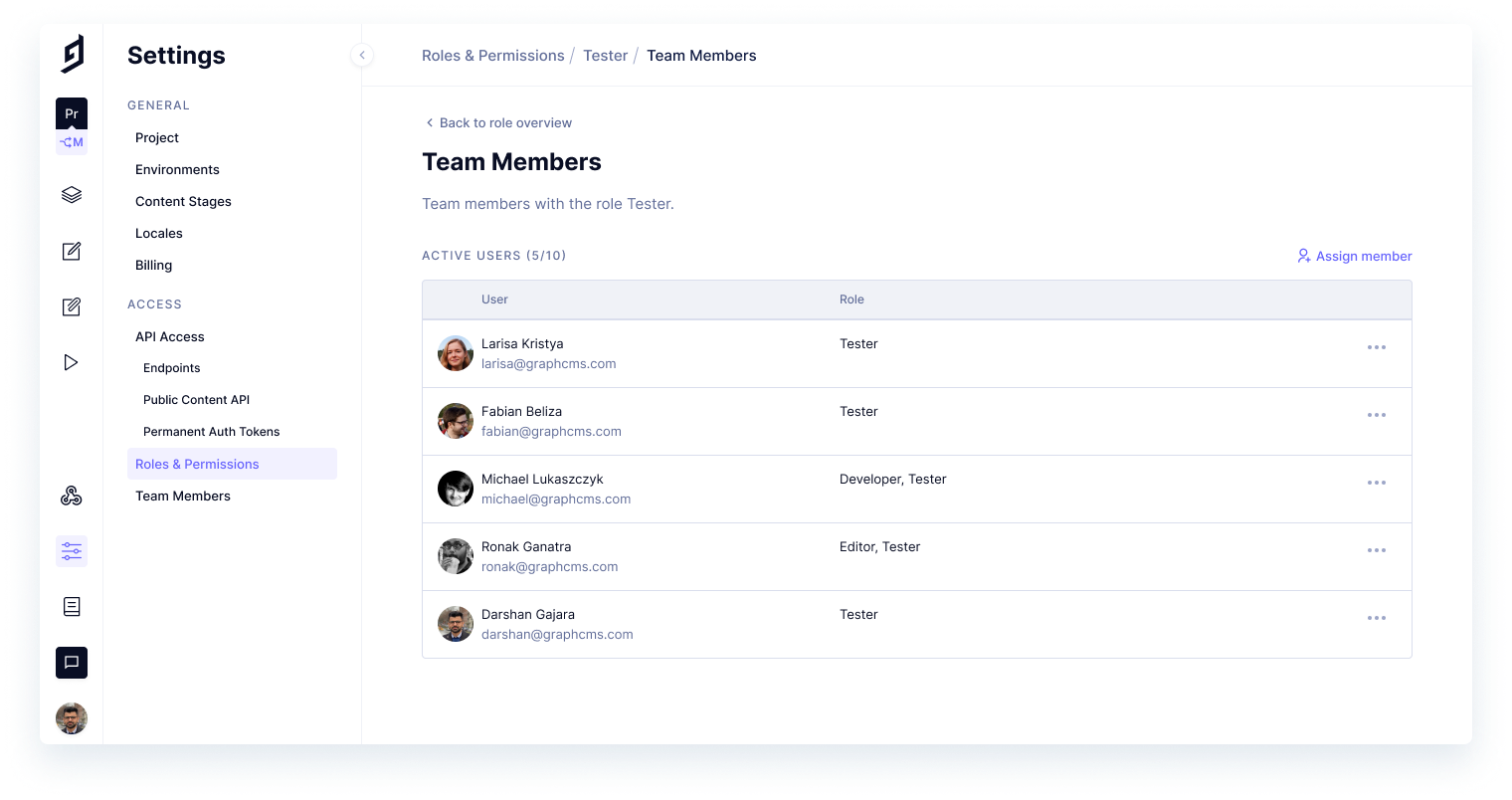Click email ronak@graphcms.com
Viewport: 1512px width, 800px height.
click(x=550, y=567)
